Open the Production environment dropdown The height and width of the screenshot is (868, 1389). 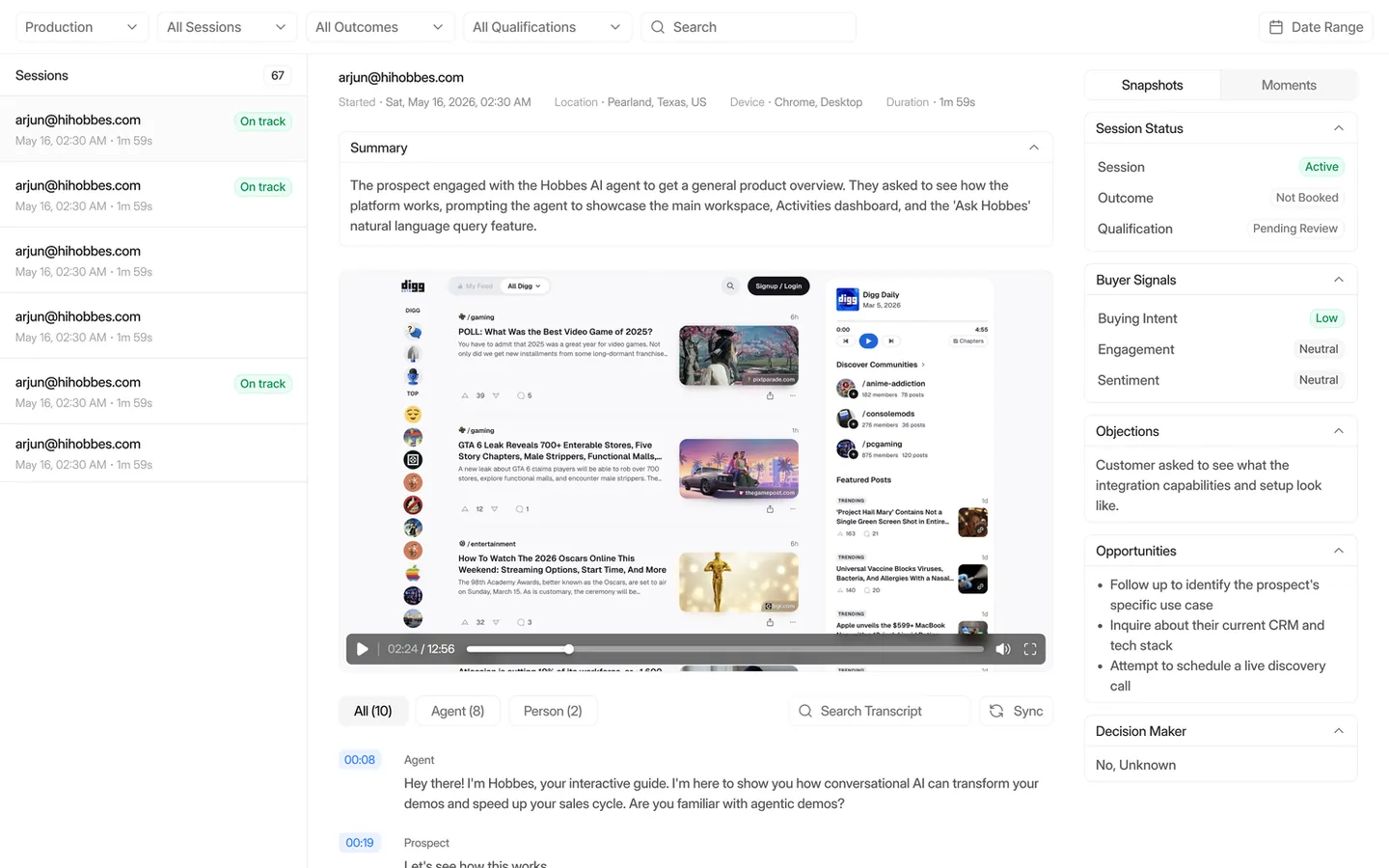[x=82, y=27]
